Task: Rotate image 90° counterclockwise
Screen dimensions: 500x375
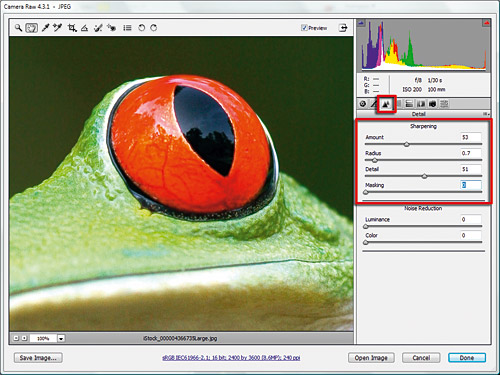Action: 141,28
